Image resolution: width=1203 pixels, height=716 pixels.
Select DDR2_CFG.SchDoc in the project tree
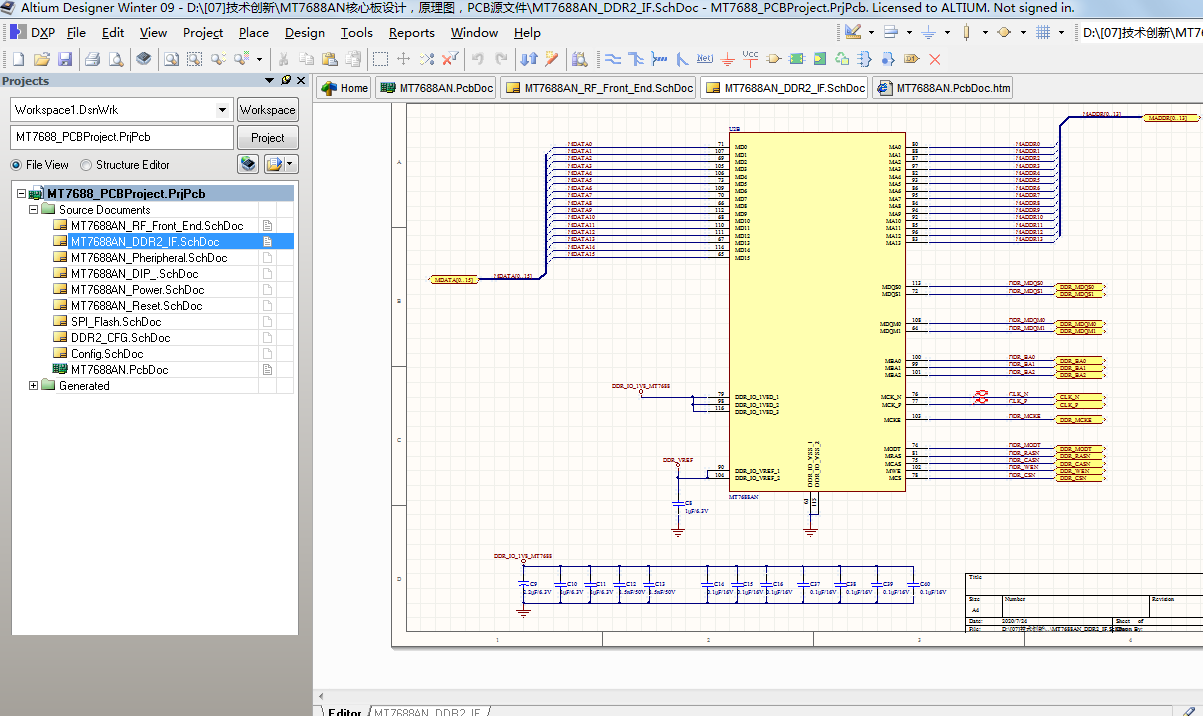tap(120, 338)
